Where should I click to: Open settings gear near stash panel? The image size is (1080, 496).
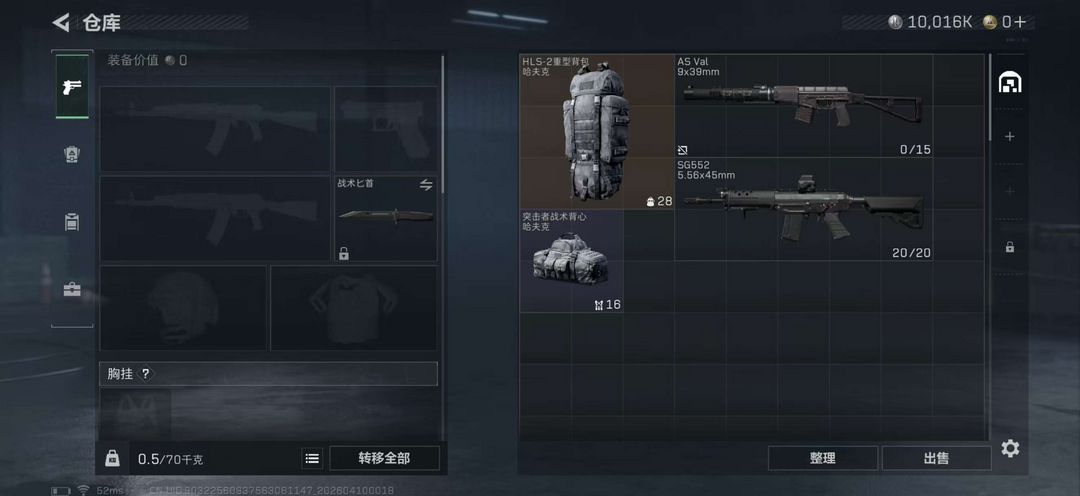point(1010,449)
